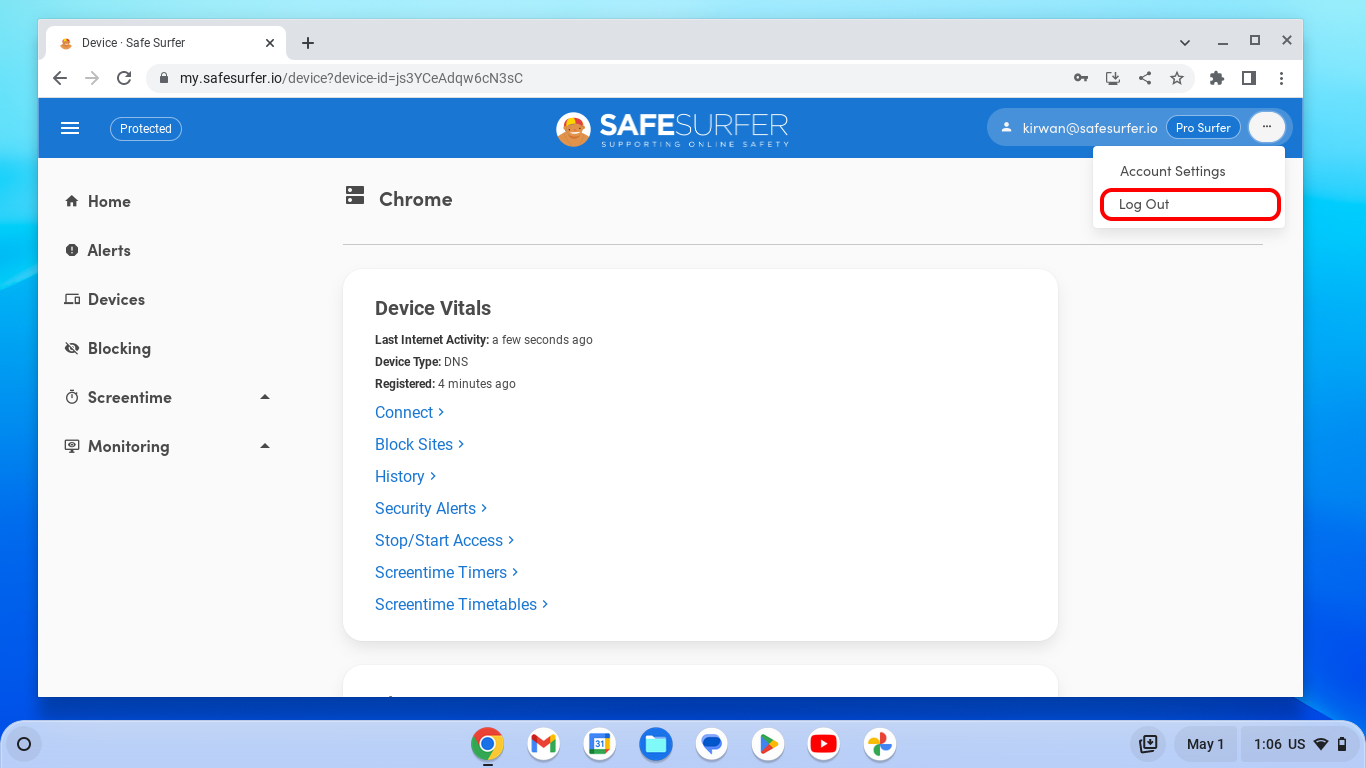Image resolution: width=1366 pixels, height=768 pixels.
Task: Open the ChromeOS launcher button
Action: [24, 744]
